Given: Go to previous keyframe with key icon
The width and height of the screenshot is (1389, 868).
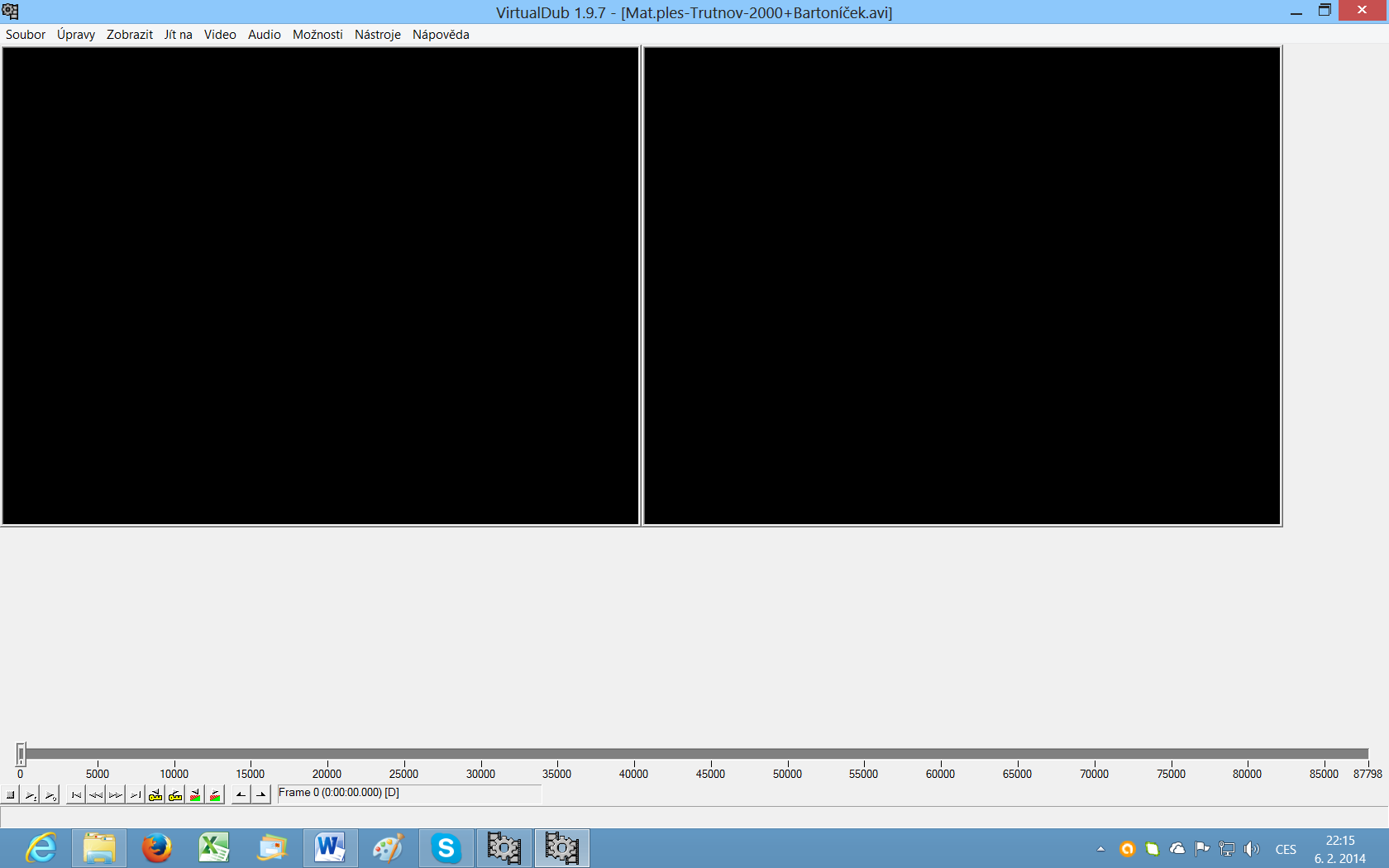Looking at the screenshot, I should point(155,795).
